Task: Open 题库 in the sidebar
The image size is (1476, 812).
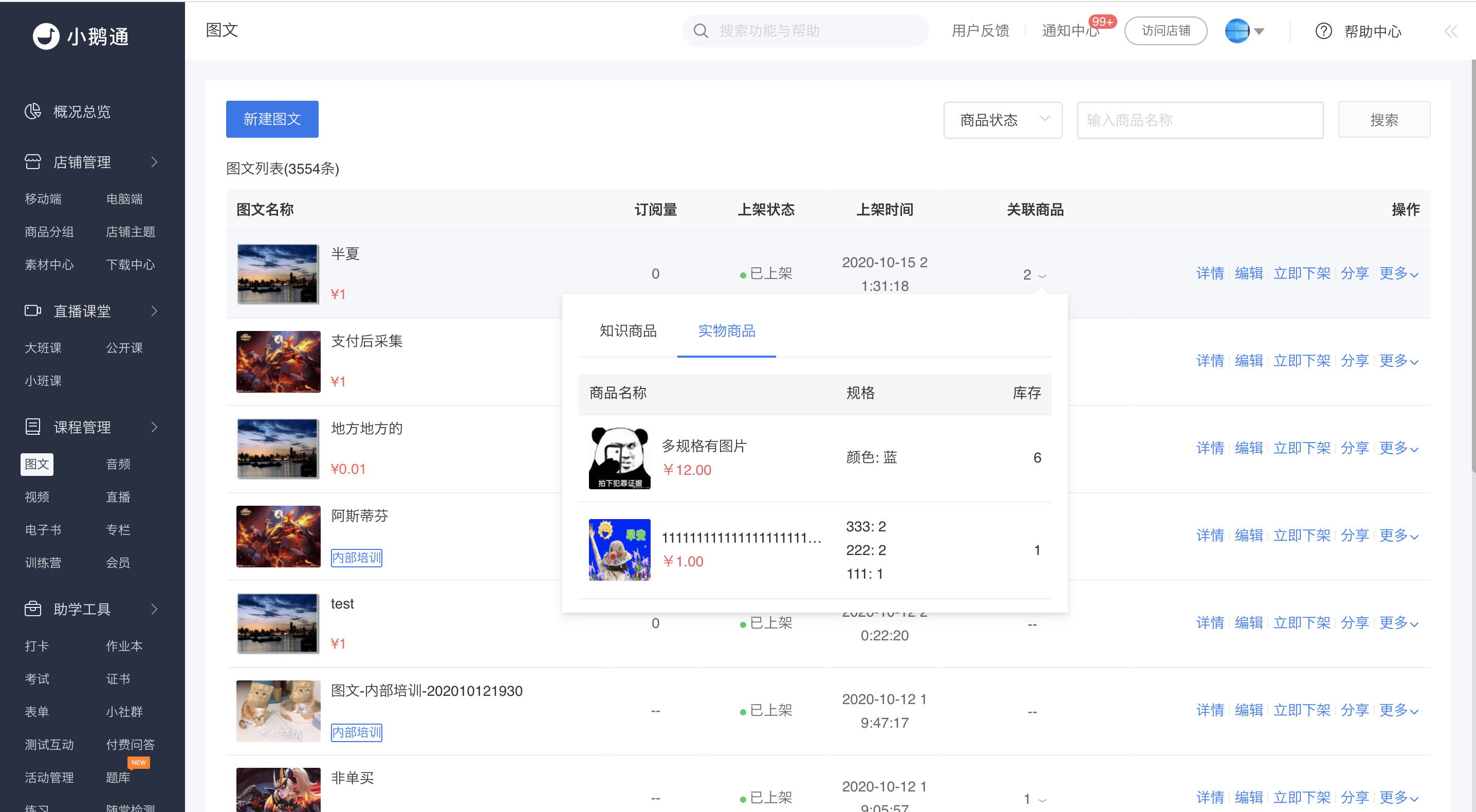Action: click(118, 778)
